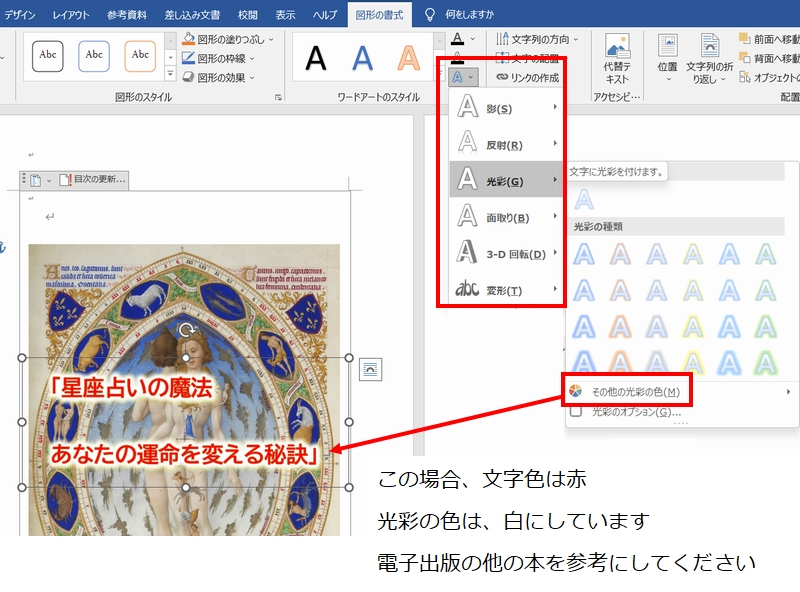Click the 「星座占いの魔法 text line
The height and width of the screenshot is (592, 800).
tap(131, 388)
